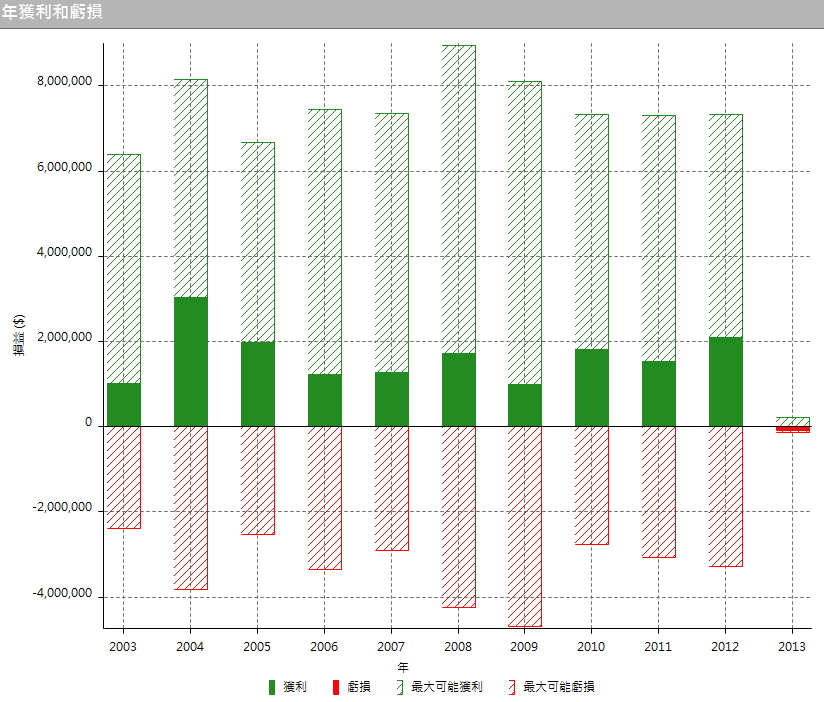Click the 4,000,000 y-axis value
This screenshot has width=824, height=702.
pyautogui.click(x=64, y=253)
